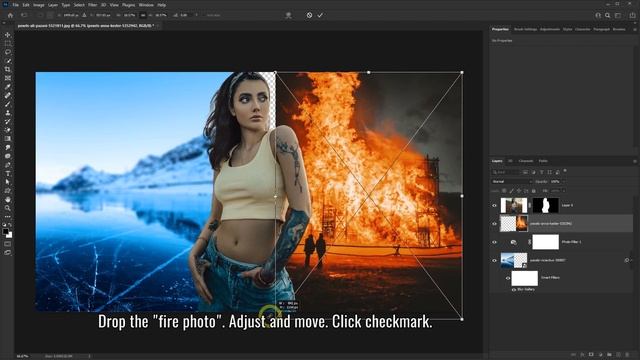Image resolution: width=640 pixels, height=360 pixels.
Task: Click the Search magnifier icon at top right
Action: 608,15
